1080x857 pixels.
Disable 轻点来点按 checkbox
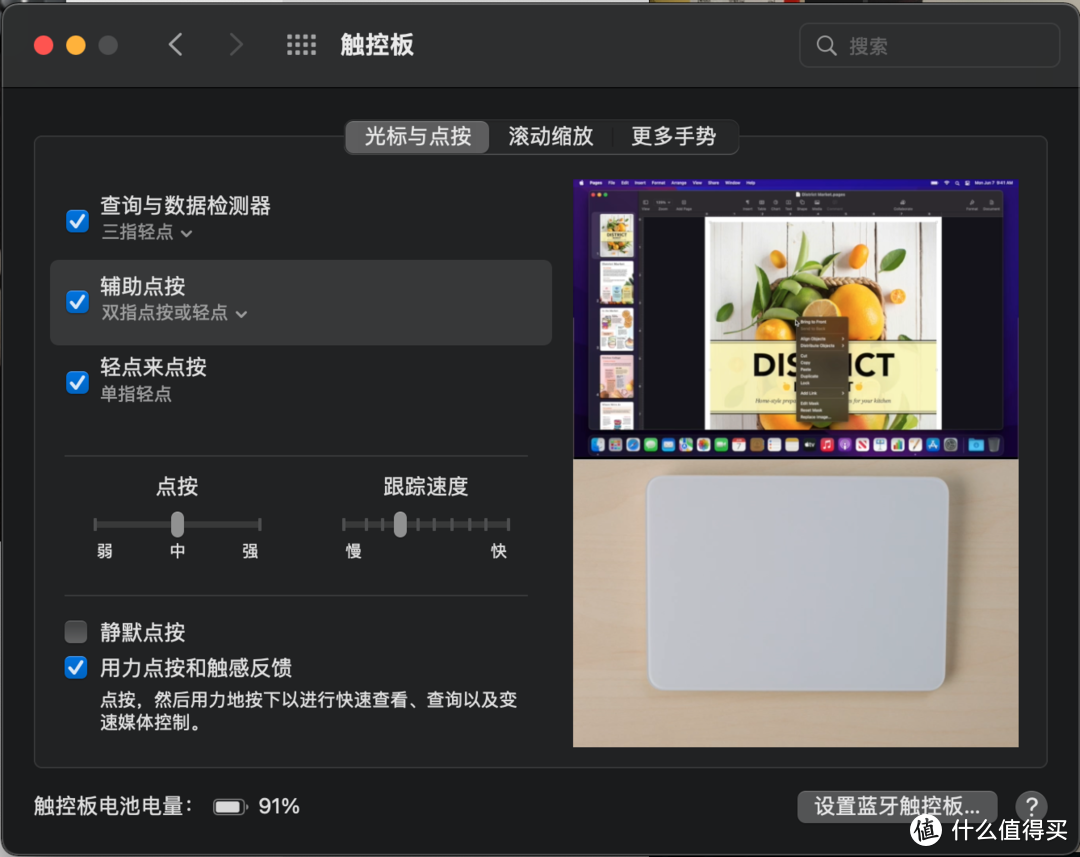click(x=77, y=382)
